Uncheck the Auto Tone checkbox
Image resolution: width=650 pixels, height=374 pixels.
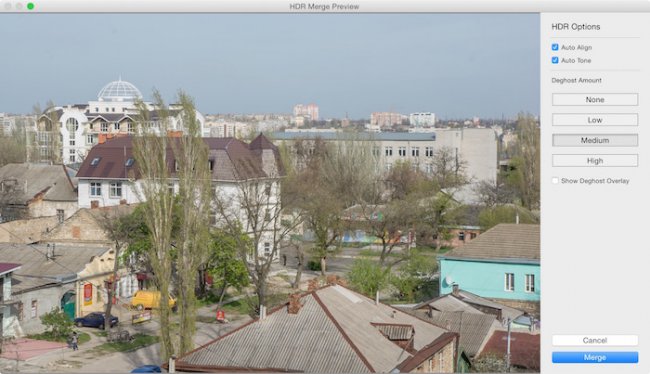tap(555, 60)
